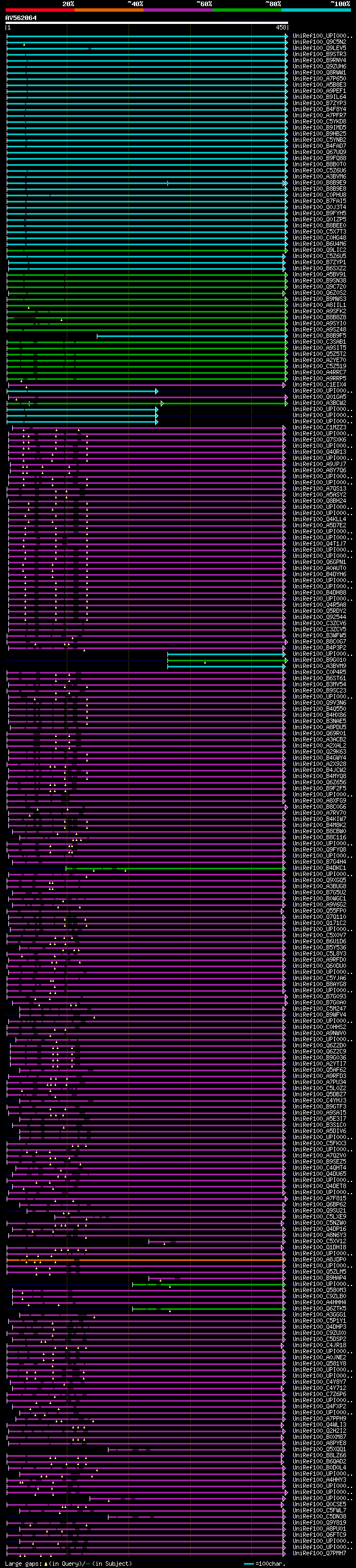This screenshot has height=1568, width=356.
Task: Select the UniRef100_C0HG48 label
Action: pos(319,238)
